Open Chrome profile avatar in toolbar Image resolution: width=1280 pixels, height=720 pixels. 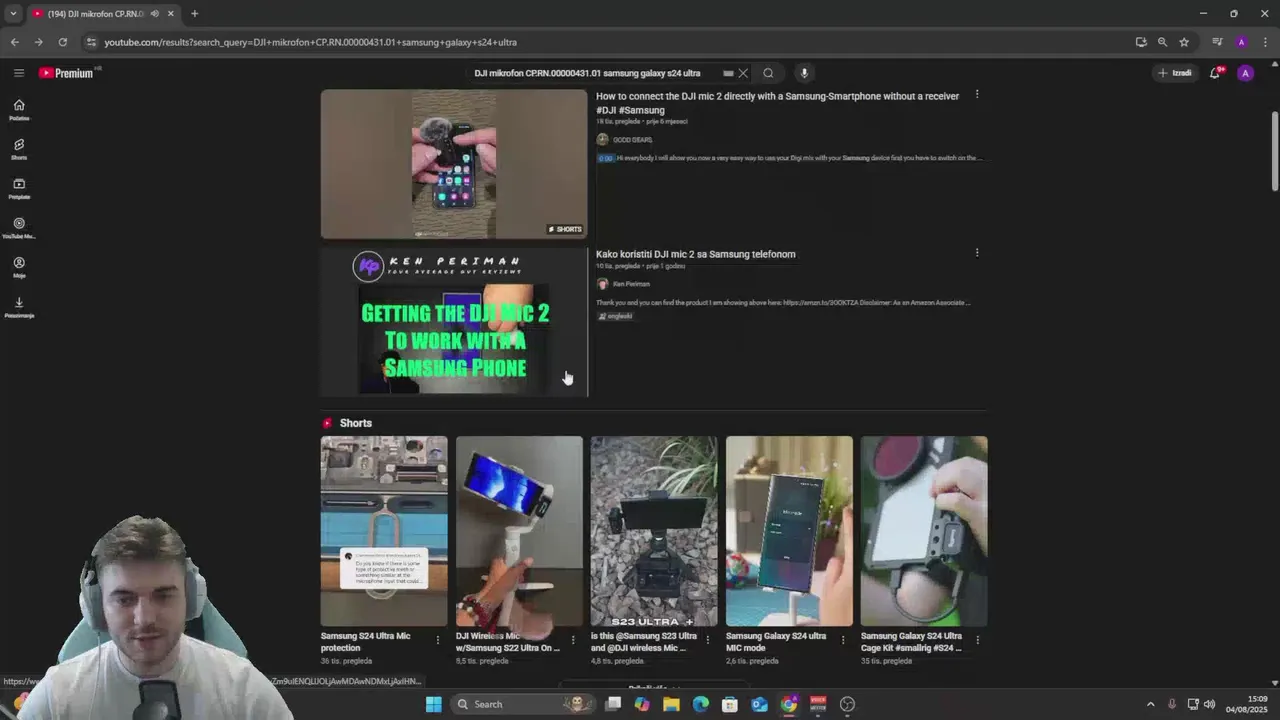coord(1241,42)
